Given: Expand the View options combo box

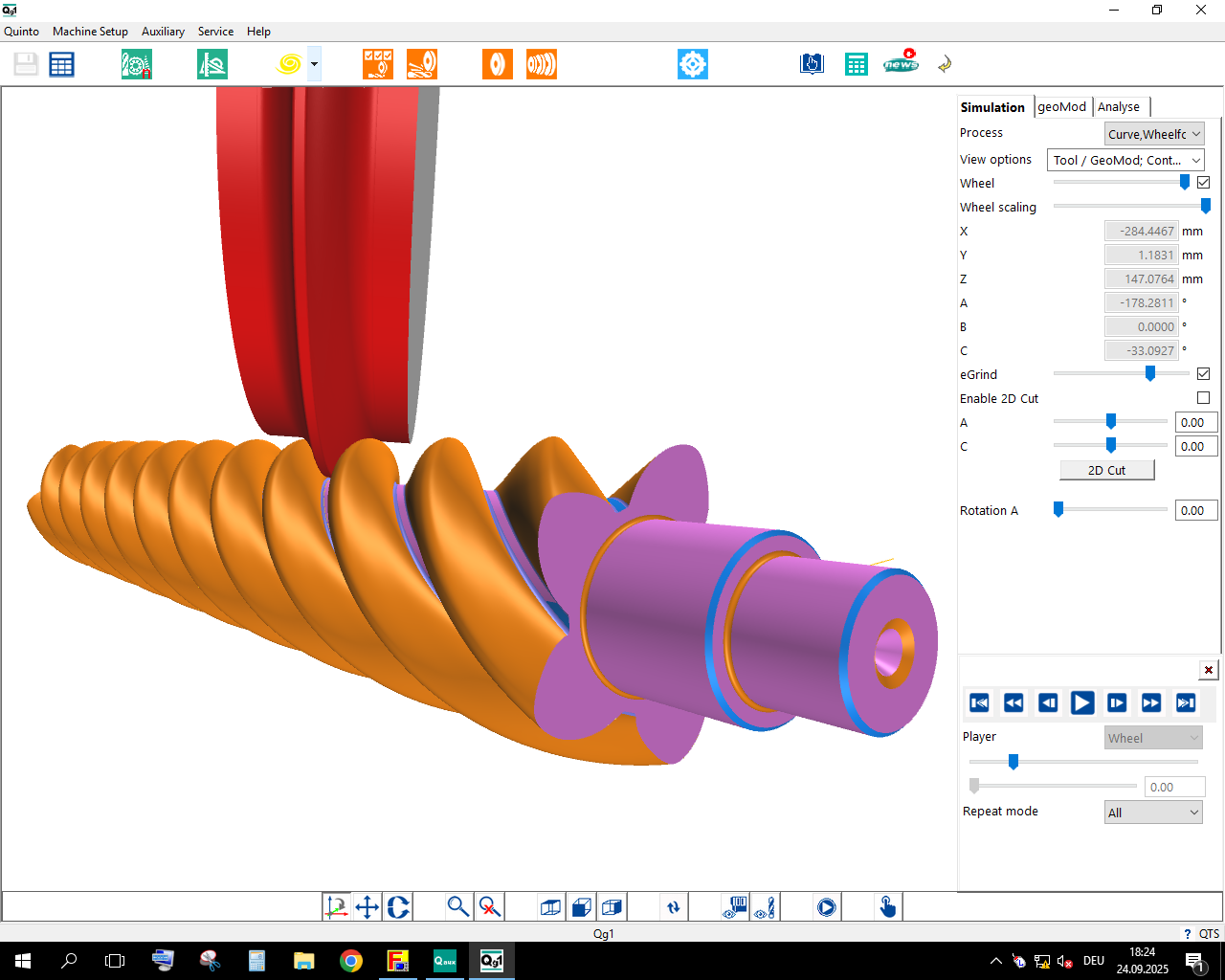Looking at the screenshot, I should click(1125, 160).
